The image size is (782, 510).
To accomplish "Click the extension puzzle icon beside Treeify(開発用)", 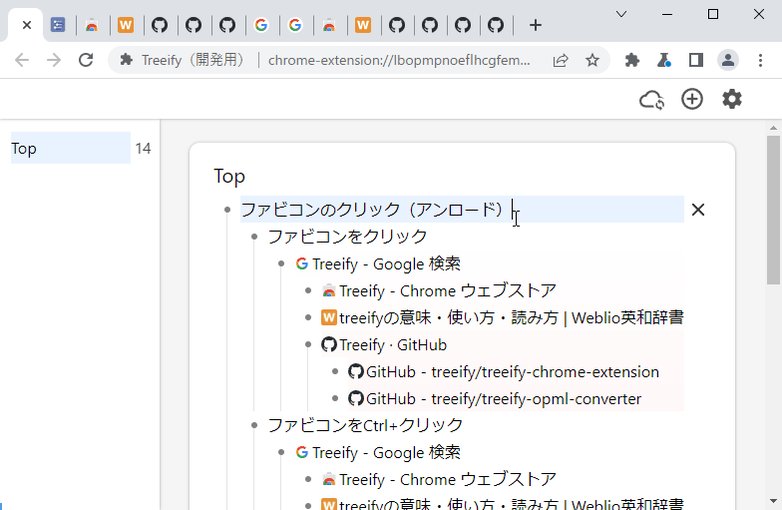I will pyautogui.click(x=126, y=60).
